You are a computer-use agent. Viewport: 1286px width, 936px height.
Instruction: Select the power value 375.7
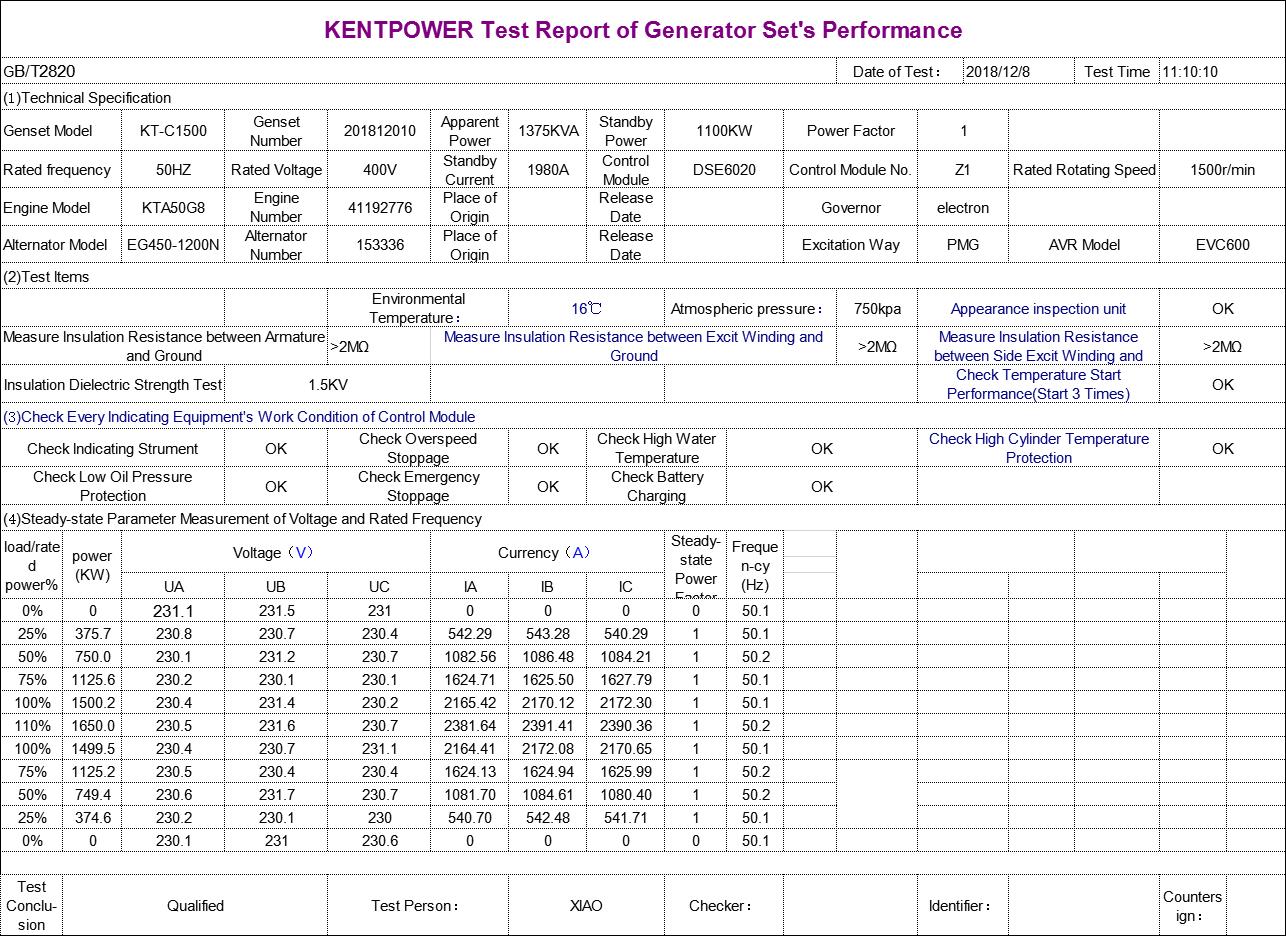(92, 634)
